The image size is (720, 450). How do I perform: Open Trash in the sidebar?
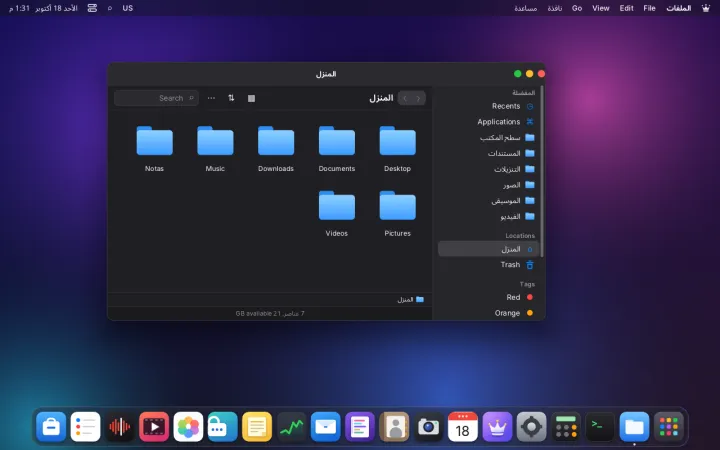[x=489, y=264]
